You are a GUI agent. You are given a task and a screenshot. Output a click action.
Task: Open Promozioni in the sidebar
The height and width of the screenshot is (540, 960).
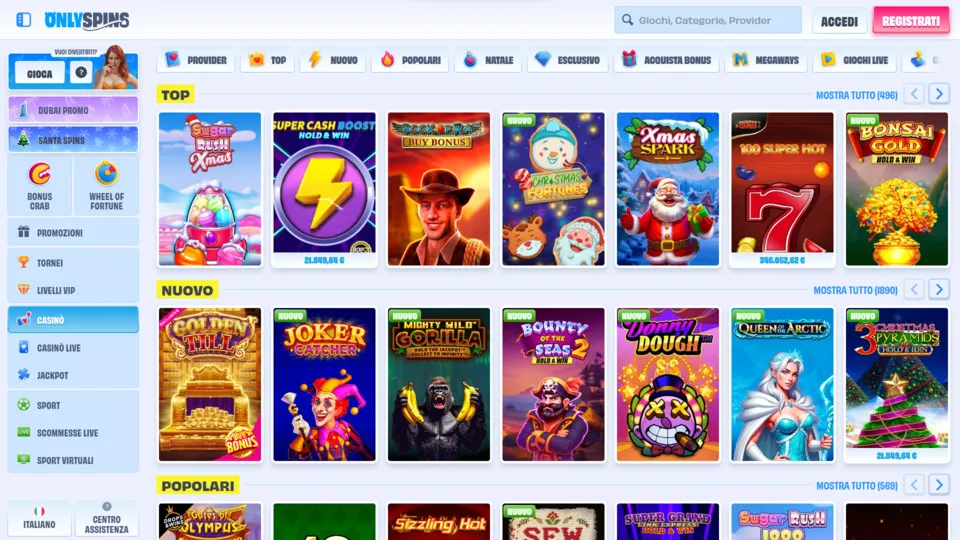tap(73, 233)
